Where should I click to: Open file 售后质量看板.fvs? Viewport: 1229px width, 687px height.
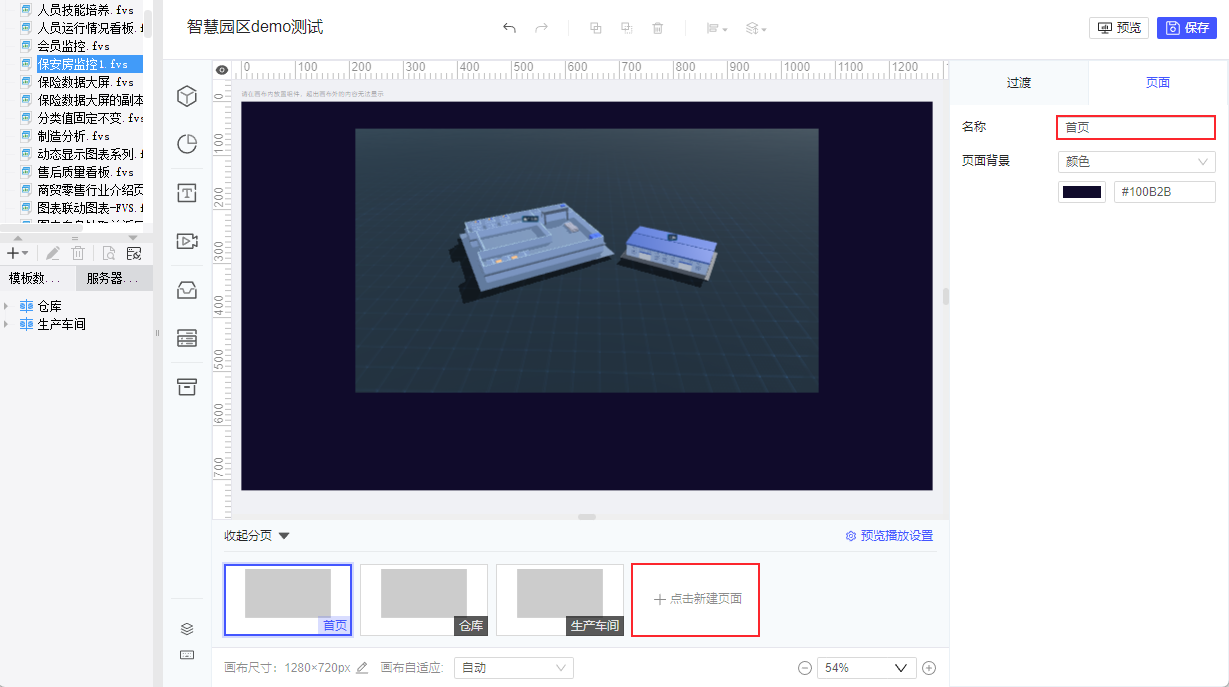pos(85,172)
